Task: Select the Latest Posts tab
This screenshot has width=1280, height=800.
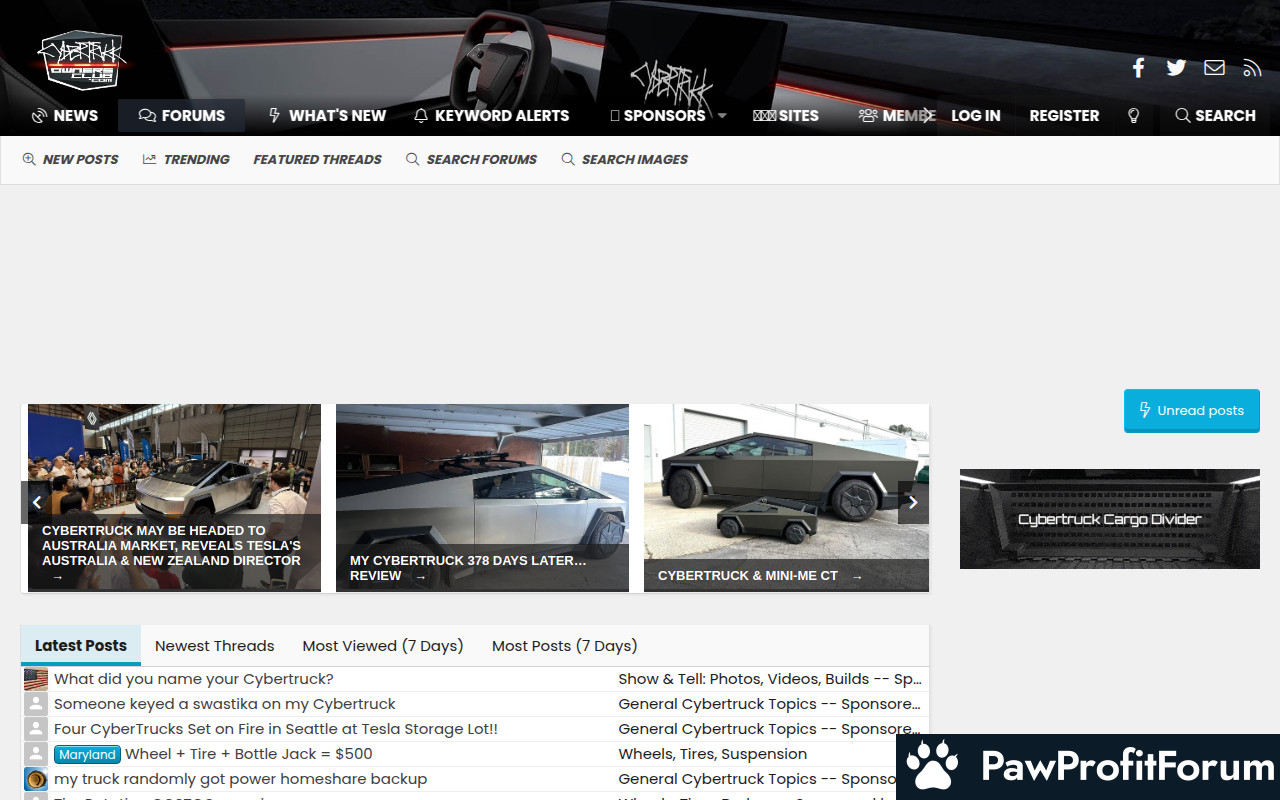Action: coord(81,646)
